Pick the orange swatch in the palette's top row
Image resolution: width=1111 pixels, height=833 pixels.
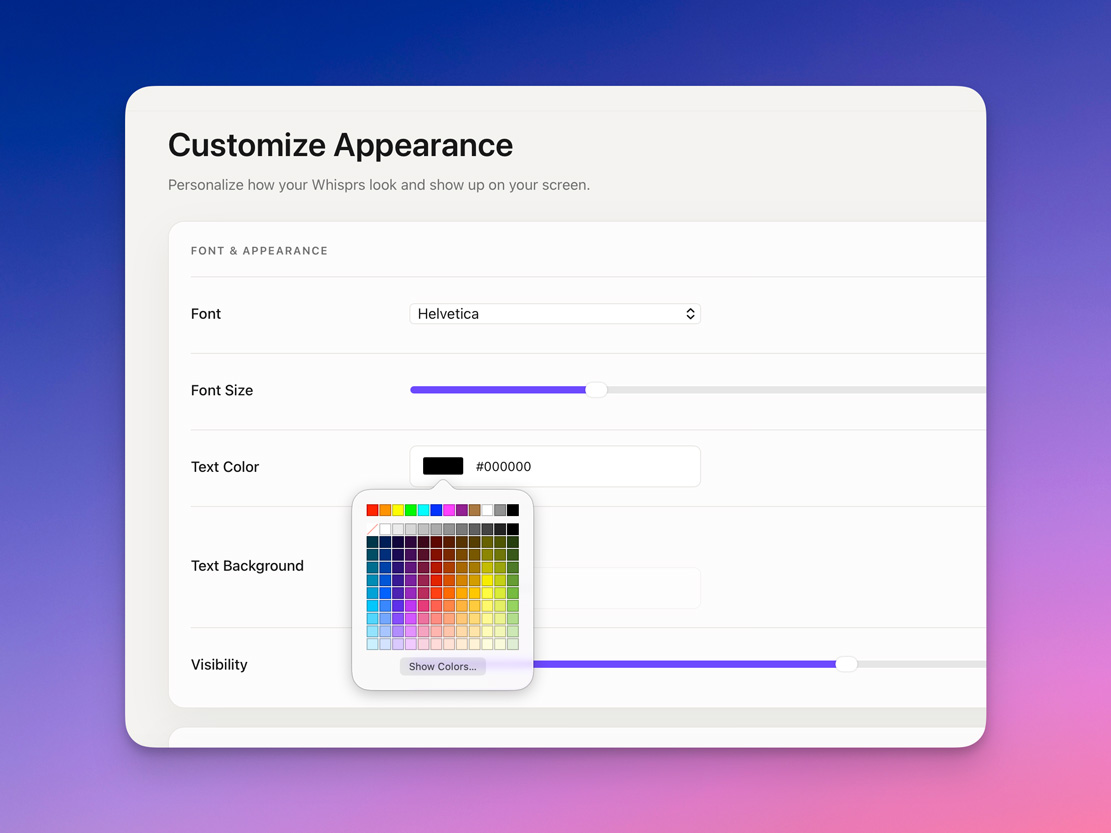click(385, 510)
